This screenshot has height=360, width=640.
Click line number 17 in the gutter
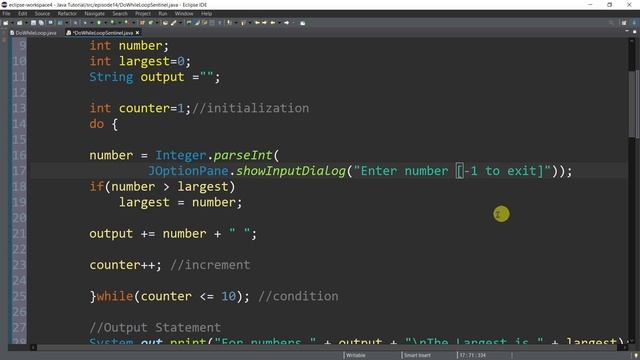(x=19, y=171)
